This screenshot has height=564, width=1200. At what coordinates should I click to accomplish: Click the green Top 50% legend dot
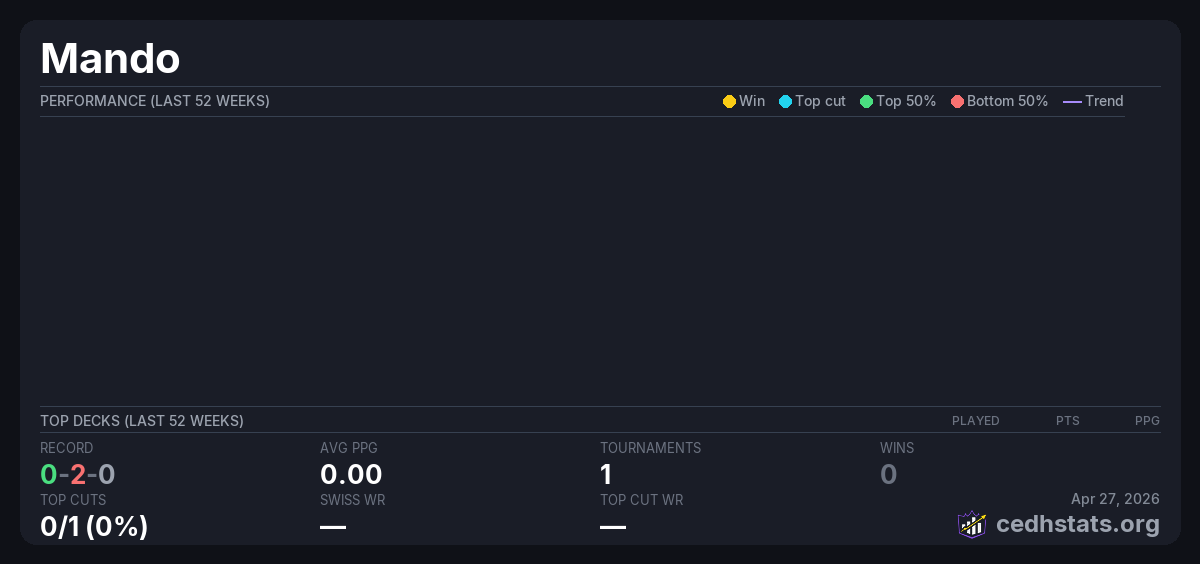866,101
